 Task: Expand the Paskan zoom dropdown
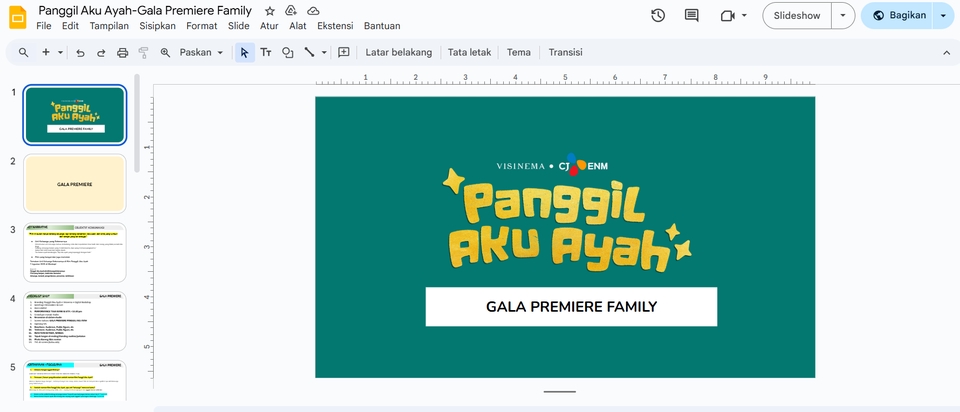click(201, 52)
